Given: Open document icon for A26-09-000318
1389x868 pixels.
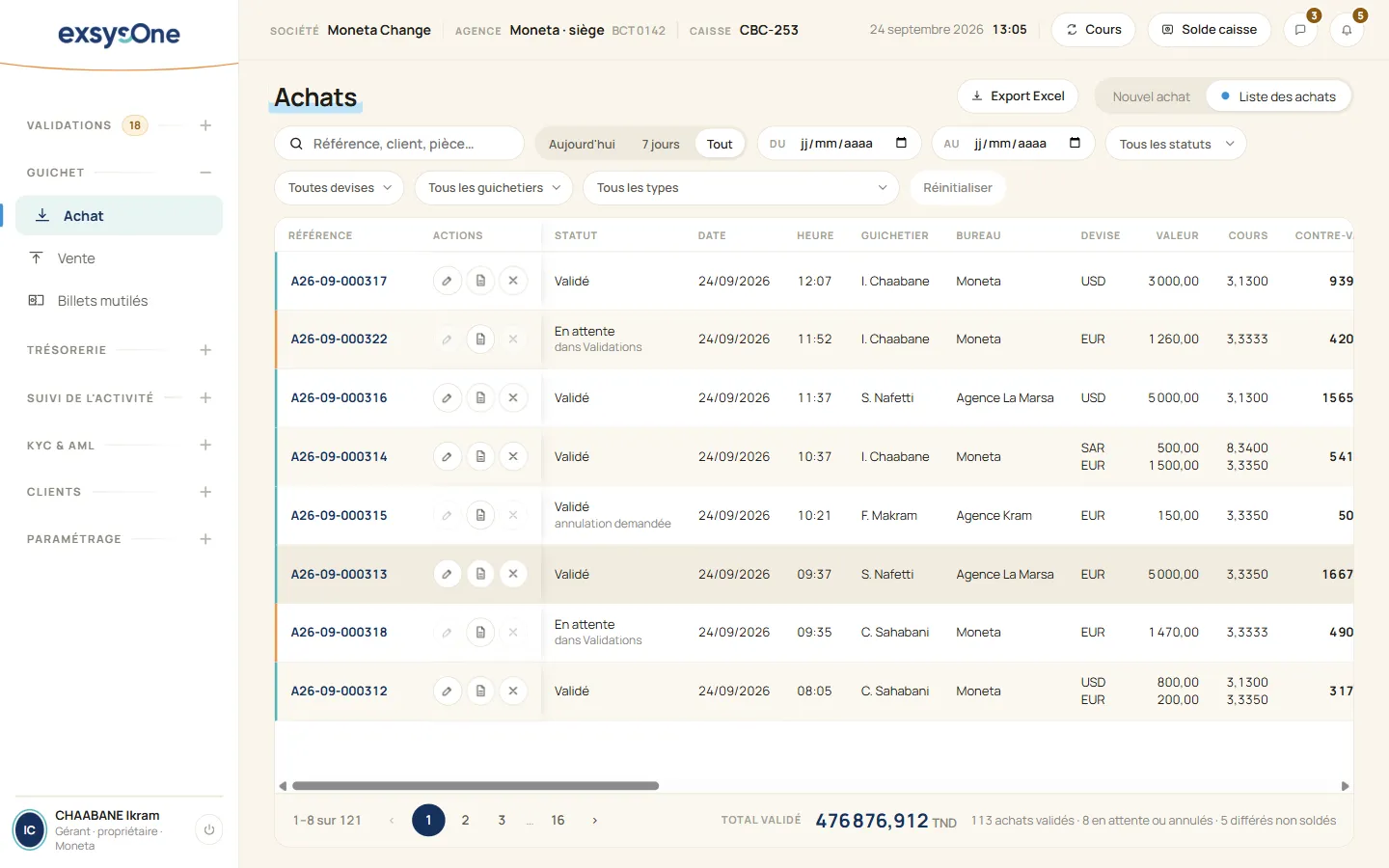Looking at the screenshot, I should click(480, 633).
